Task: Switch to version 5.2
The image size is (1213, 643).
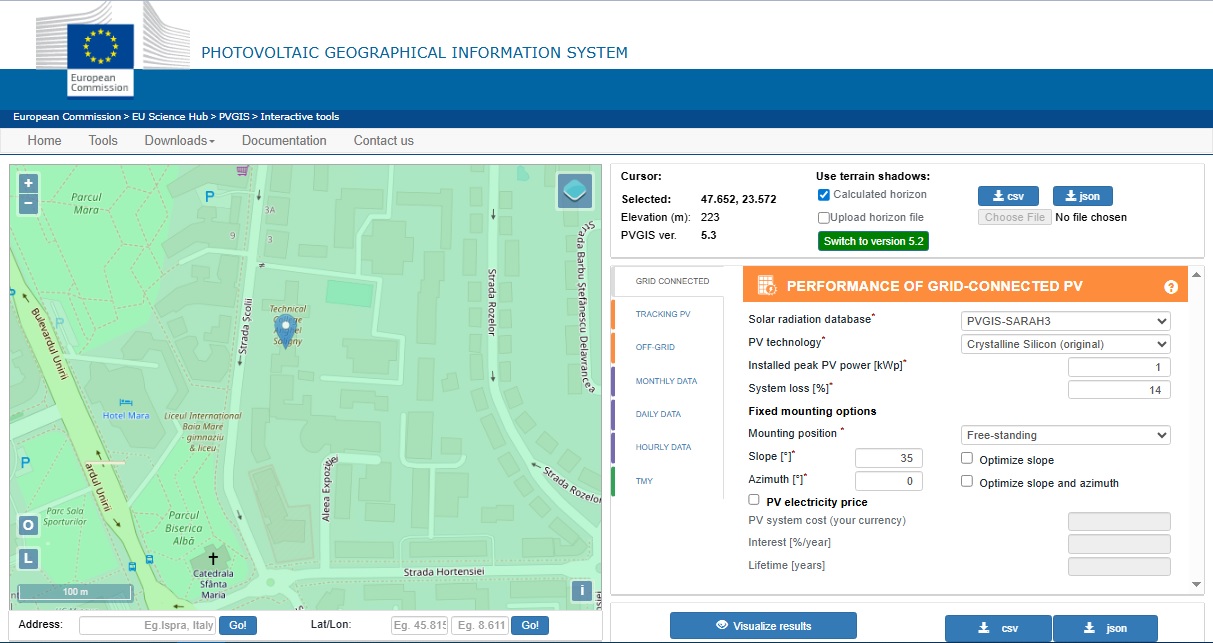Action: 874,241
